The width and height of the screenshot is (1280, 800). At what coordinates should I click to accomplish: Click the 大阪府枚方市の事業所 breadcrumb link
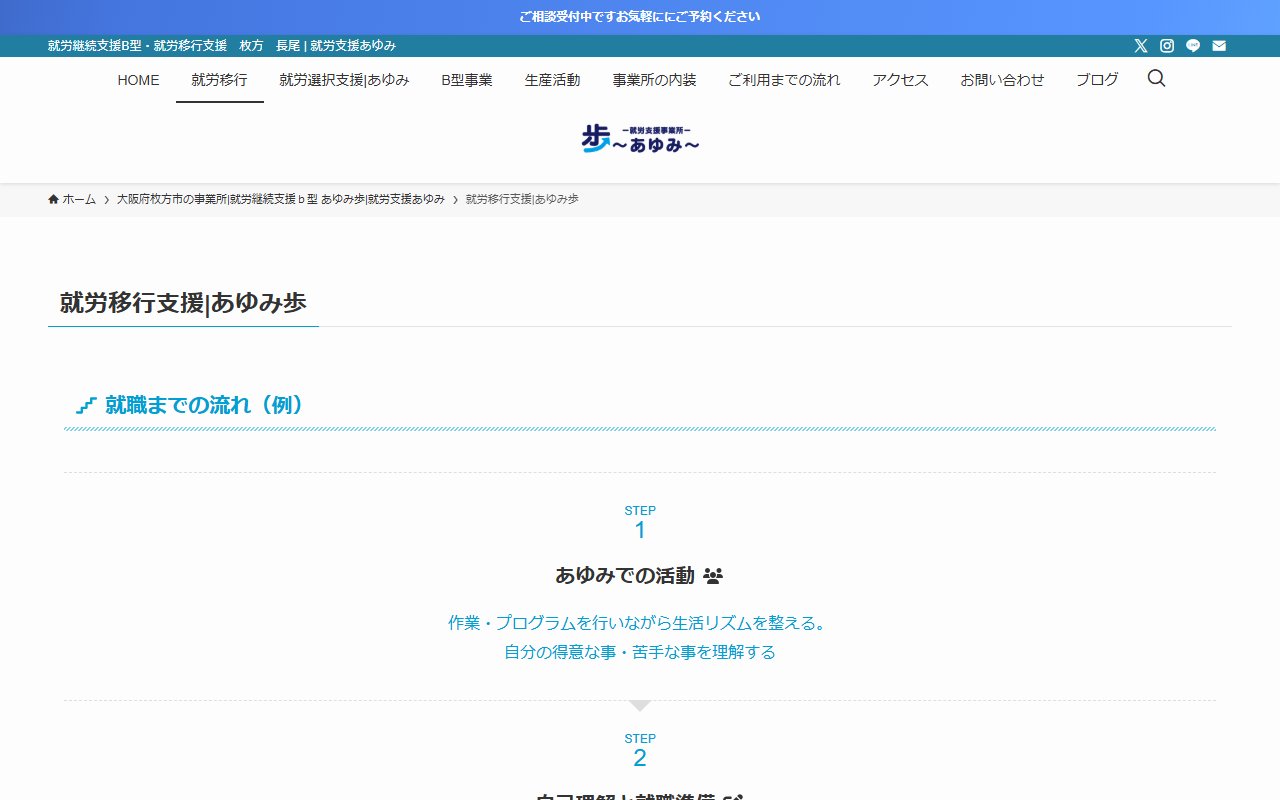(281, 199)
